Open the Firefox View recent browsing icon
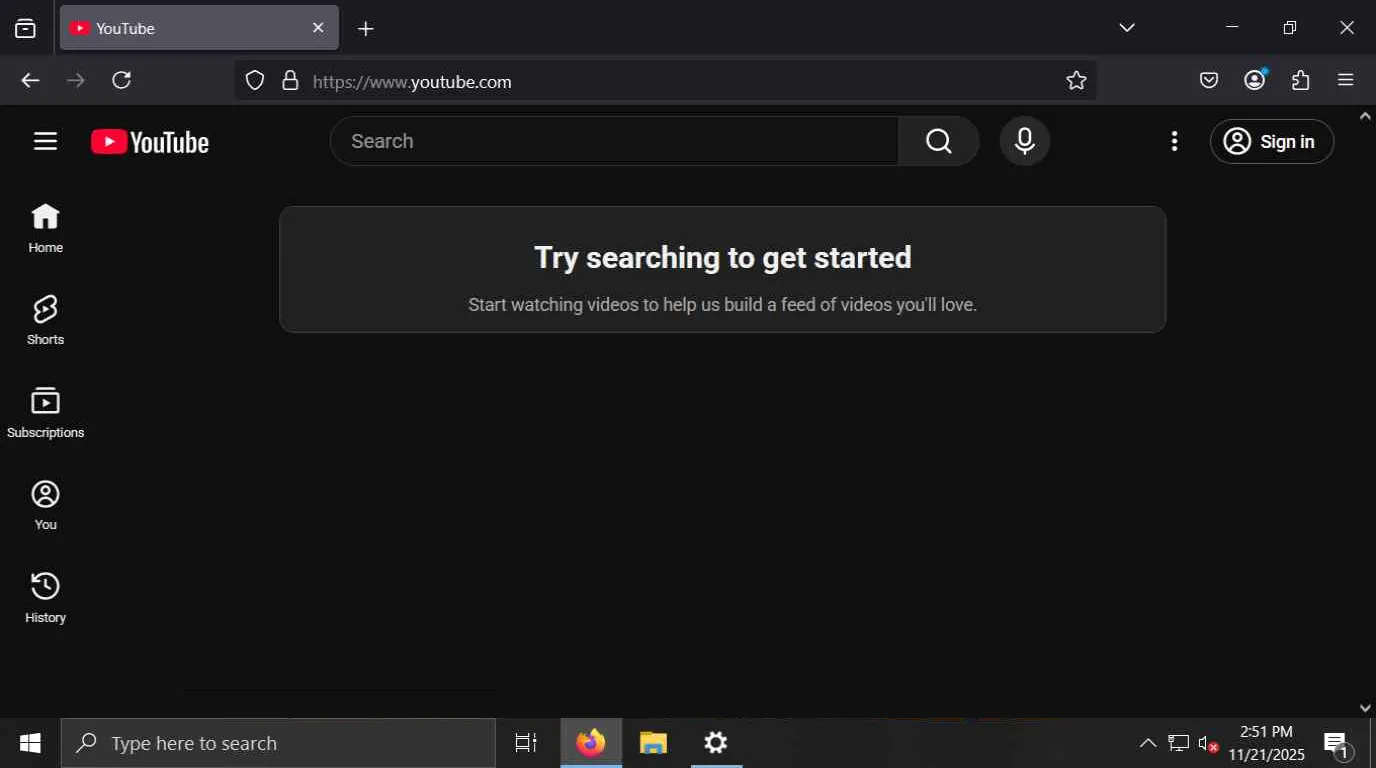 click(x=26, y=28)
